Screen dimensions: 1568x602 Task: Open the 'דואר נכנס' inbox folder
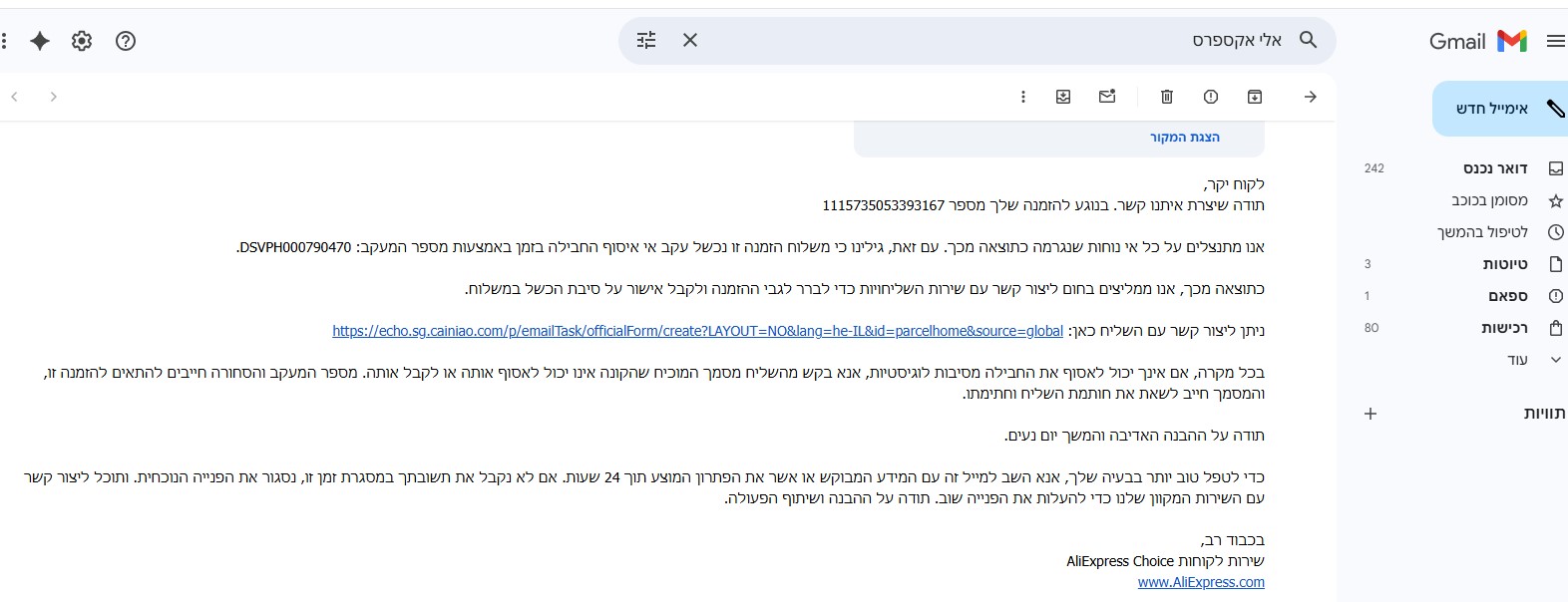(1495, 168)
